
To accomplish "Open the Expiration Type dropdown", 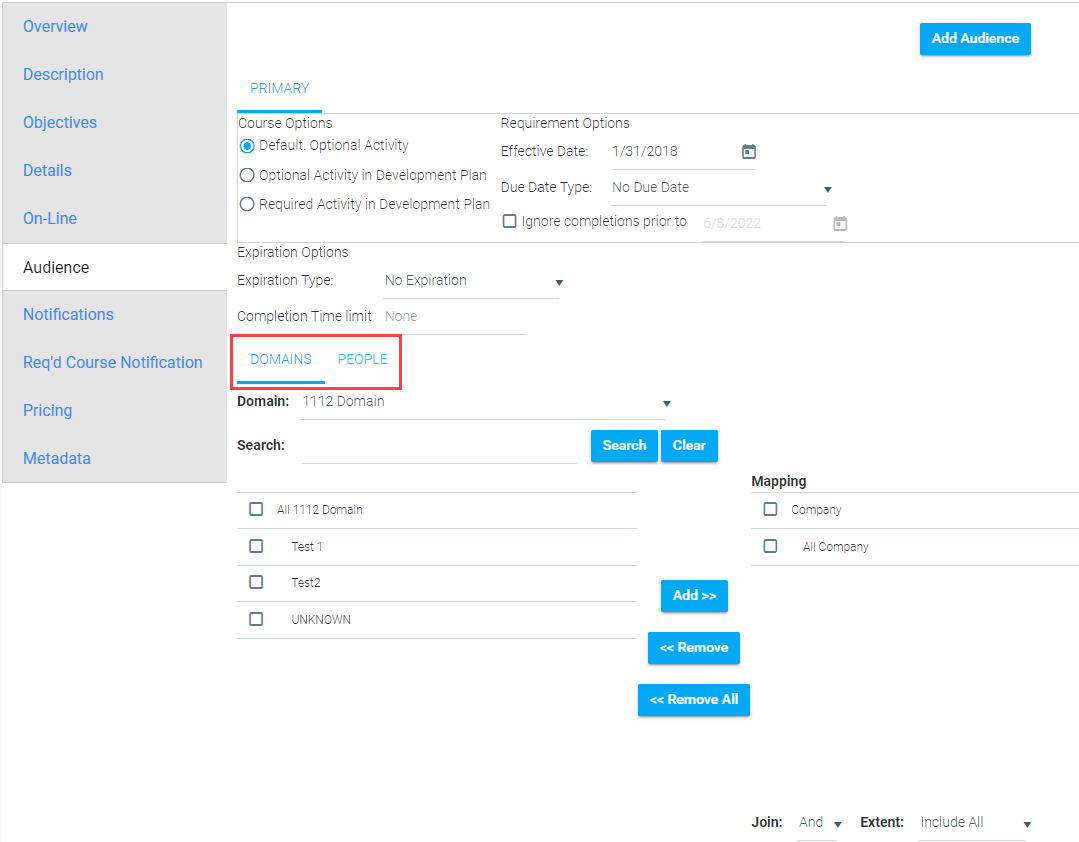I will pyautogui.click(x=473, y=281).
